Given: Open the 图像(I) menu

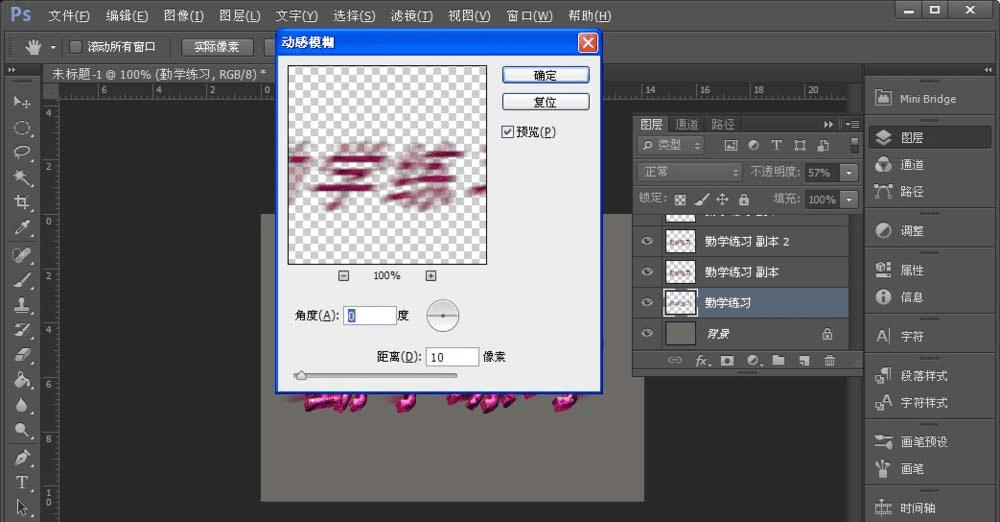Looking at the screenshot, I should [x=184, y=15].
